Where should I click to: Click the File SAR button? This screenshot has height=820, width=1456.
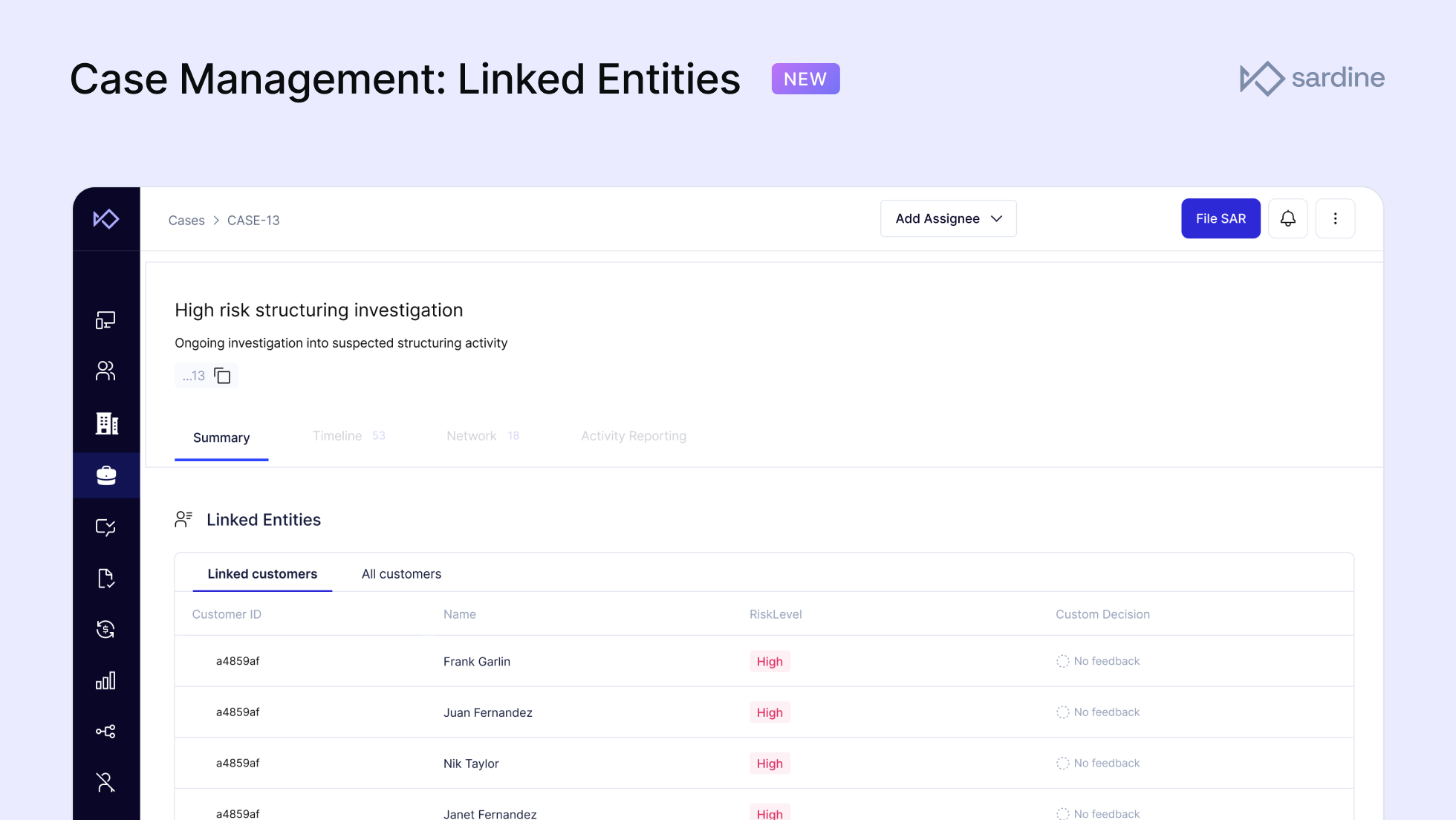1221,218
